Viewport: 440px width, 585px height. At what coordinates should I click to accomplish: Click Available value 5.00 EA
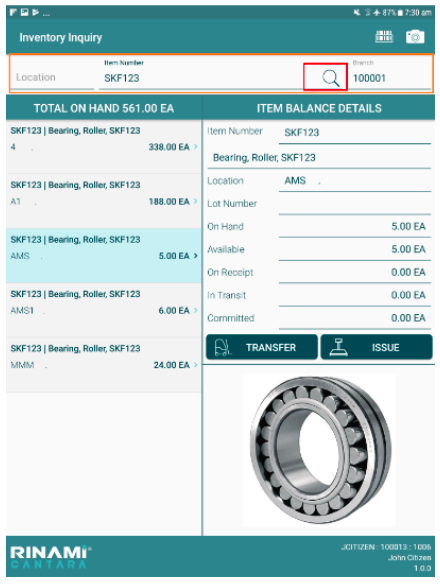click(x=408, y=249)
